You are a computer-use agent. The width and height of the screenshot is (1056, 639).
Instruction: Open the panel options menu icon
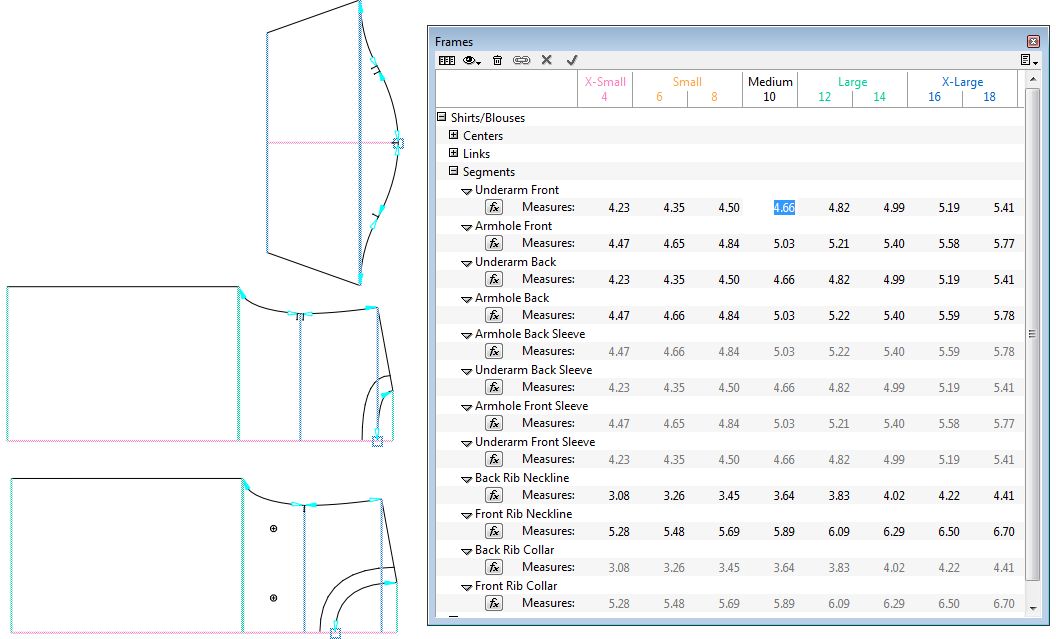(x=1029, y=61)
